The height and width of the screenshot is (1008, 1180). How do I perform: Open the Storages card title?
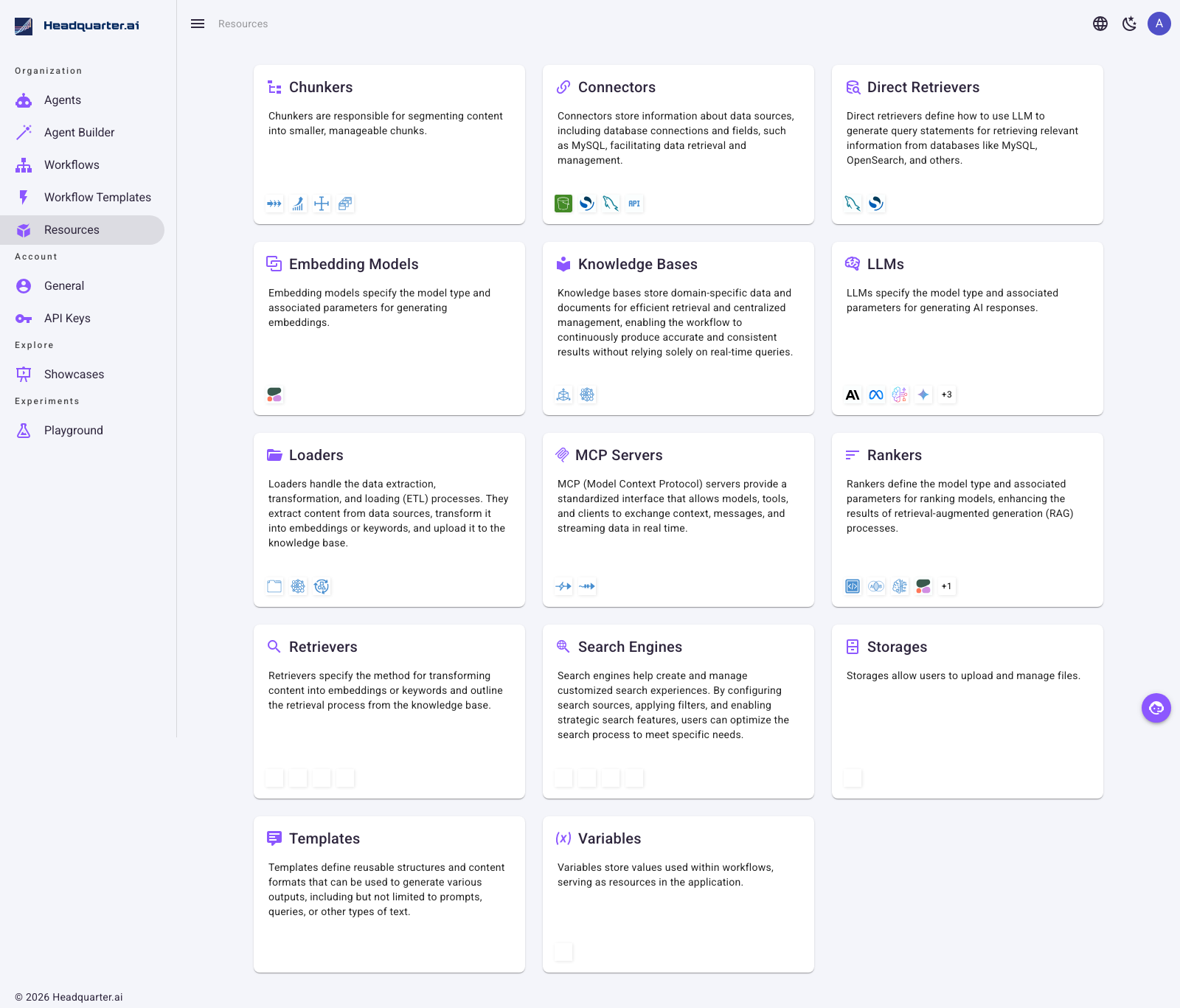pos(897,647)
